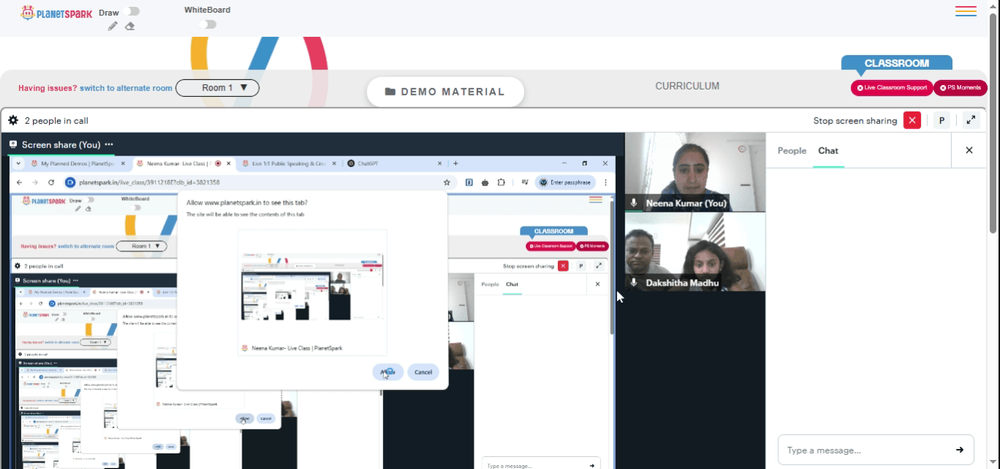The image size is (1000, 469).
Task: Open the 'Live 1:1 Public Speaking' tab in the largest shared Chrome window
Action: pos(288,164)
